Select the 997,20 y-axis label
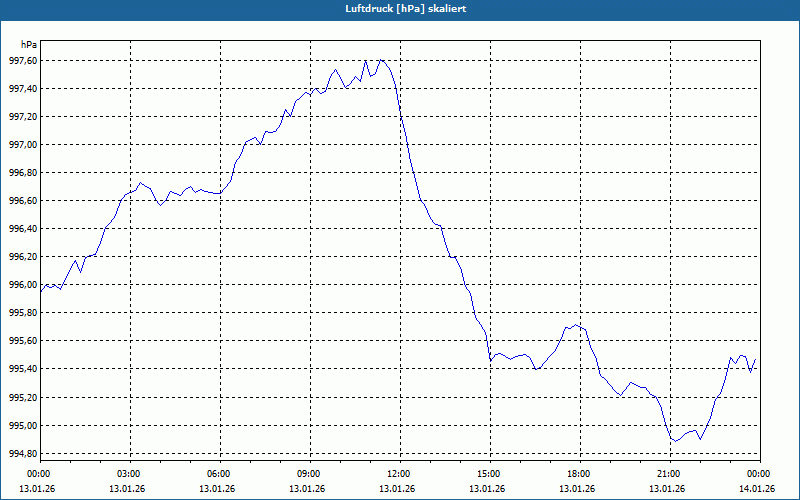 pyautogui.click(x=23, y=117)
